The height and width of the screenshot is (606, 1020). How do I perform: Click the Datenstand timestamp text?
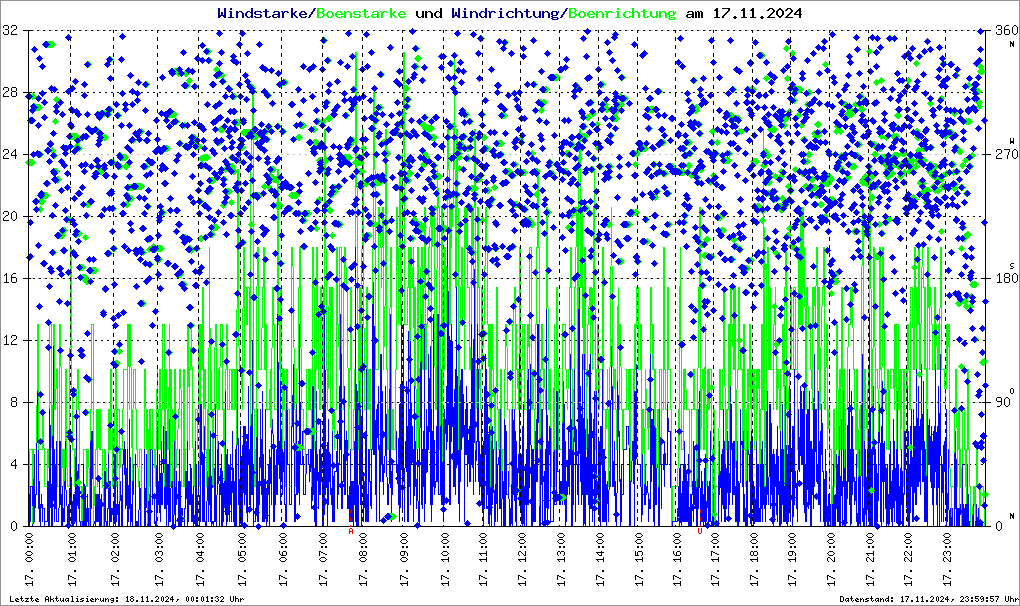(928, 599)
